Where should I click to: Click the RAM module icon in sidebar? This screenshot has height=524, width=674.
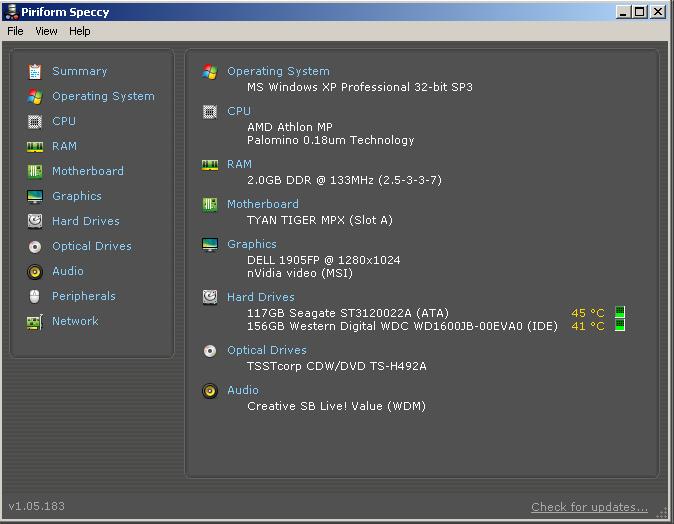click(35, 146)
